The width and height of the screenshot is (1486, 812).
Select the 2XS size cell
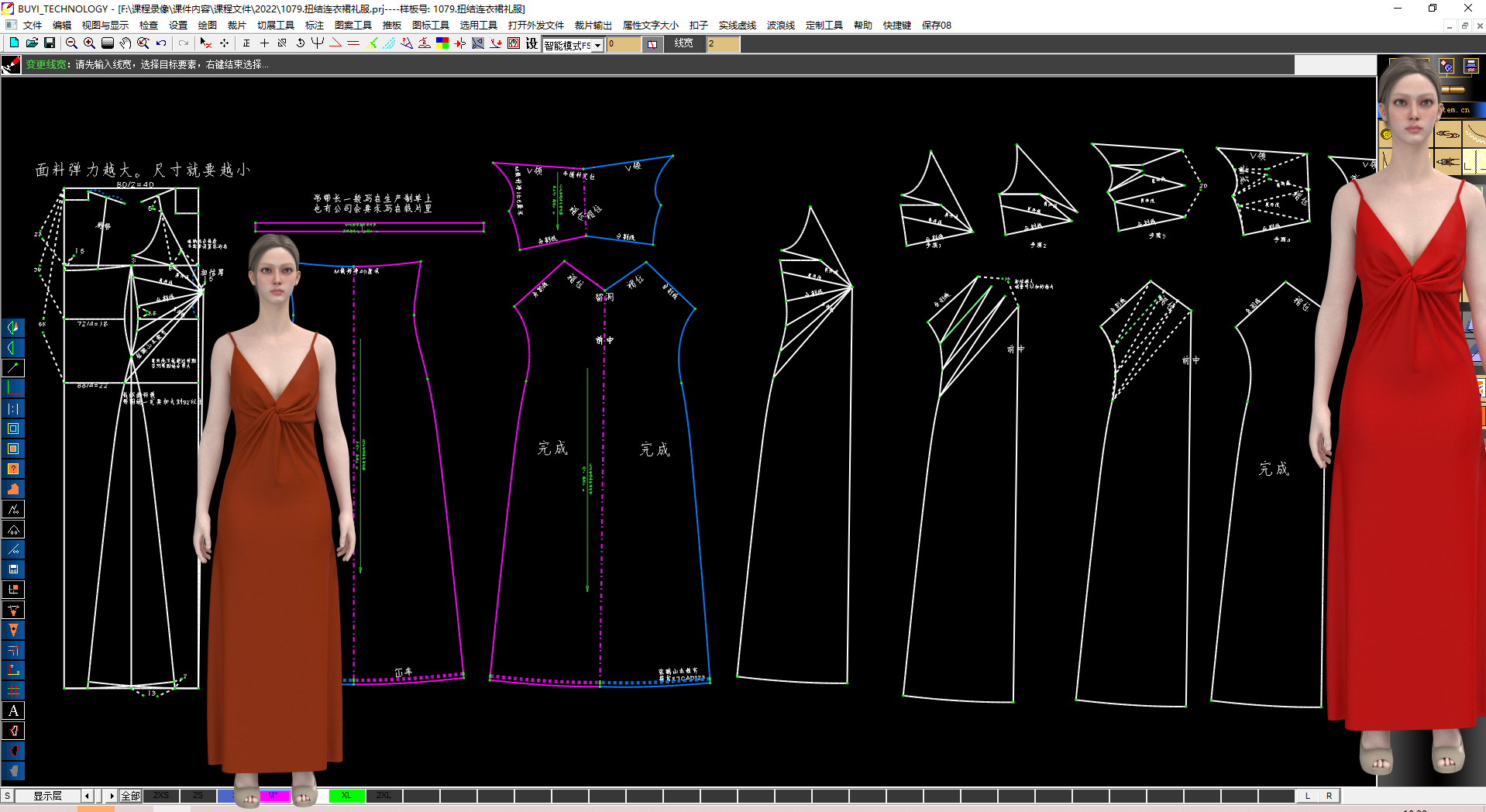161,796
